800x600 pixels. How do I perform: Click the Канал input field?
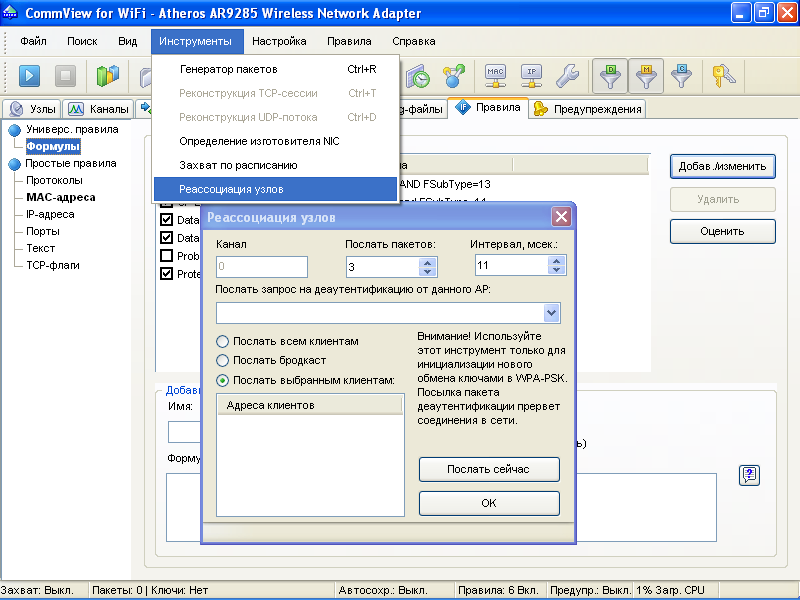(262, 266)
